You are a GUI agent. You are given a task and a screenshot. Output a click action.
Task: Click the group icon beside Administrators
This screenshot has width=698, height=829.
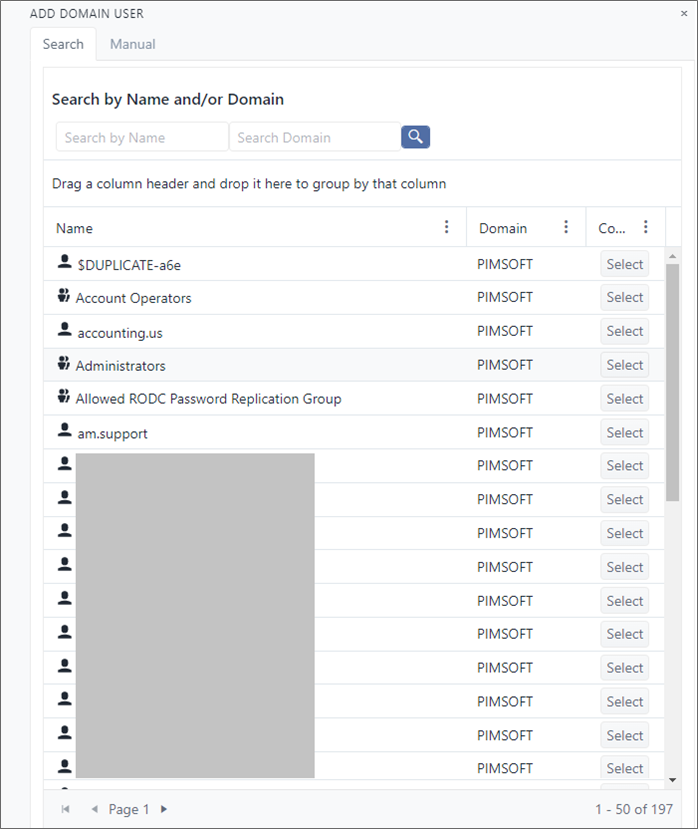click(x=64, y=365)
